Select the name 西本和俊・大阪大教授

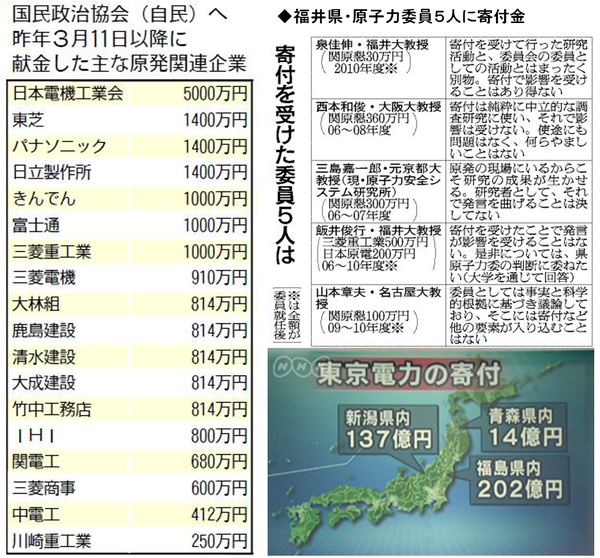pos(378,107)
